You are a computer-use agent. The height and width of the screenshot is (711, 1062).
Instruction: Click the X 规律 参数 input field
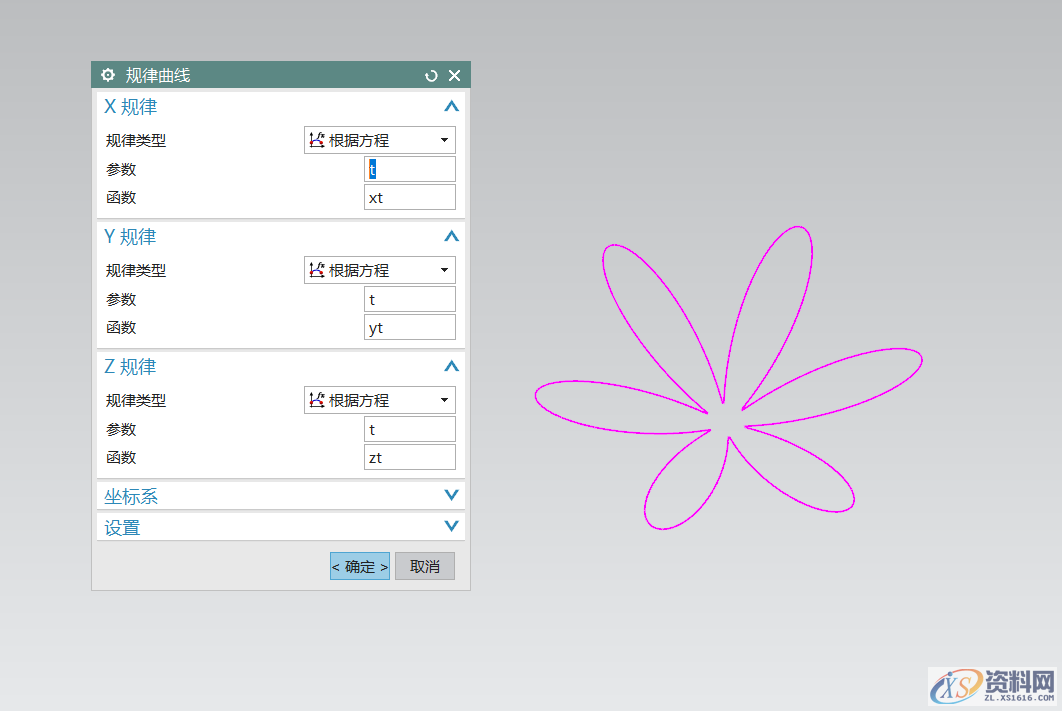pos(410,169)
